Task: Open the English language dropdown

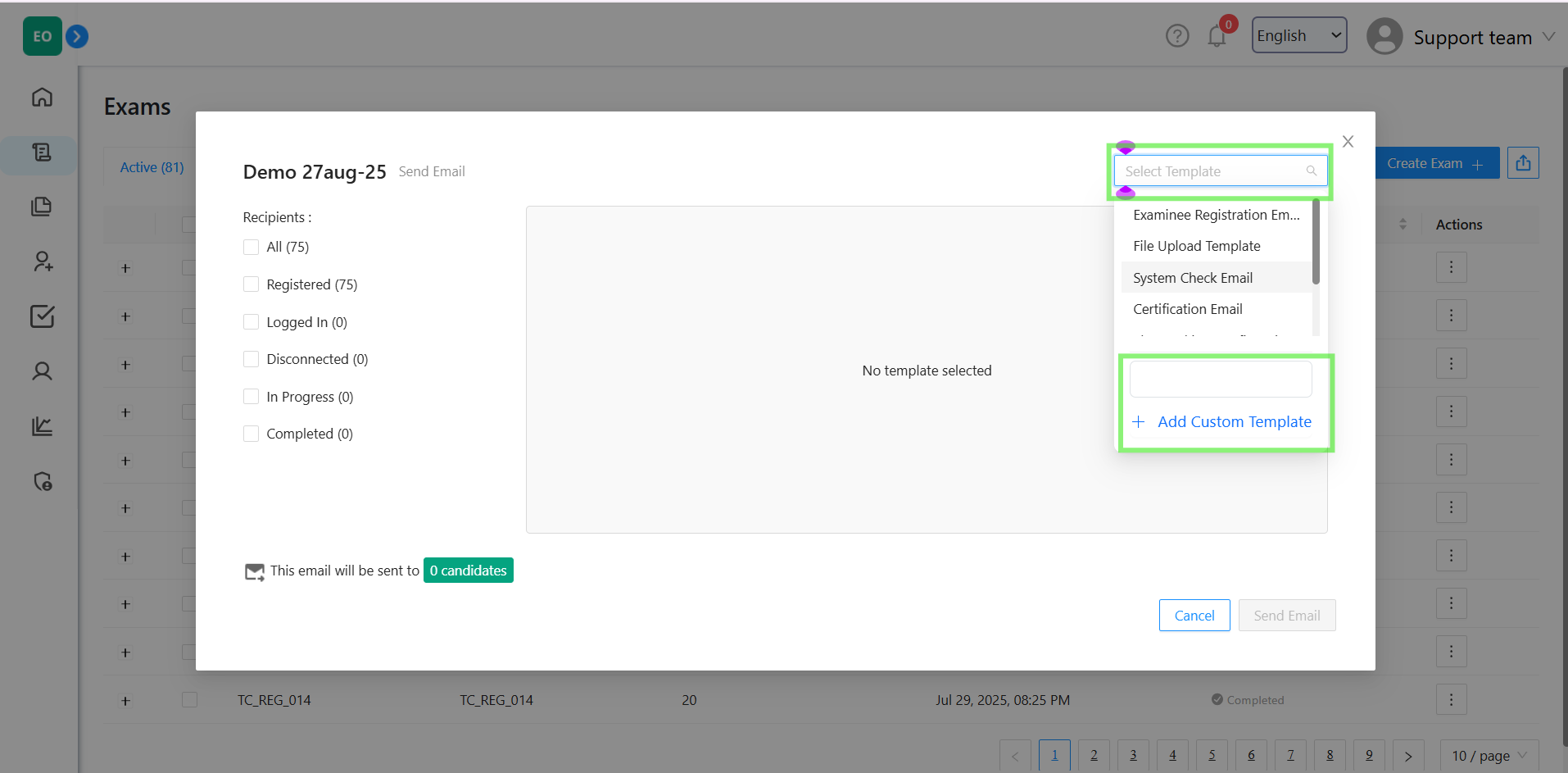Action: pyautogui.click(x=1298, y=35)
